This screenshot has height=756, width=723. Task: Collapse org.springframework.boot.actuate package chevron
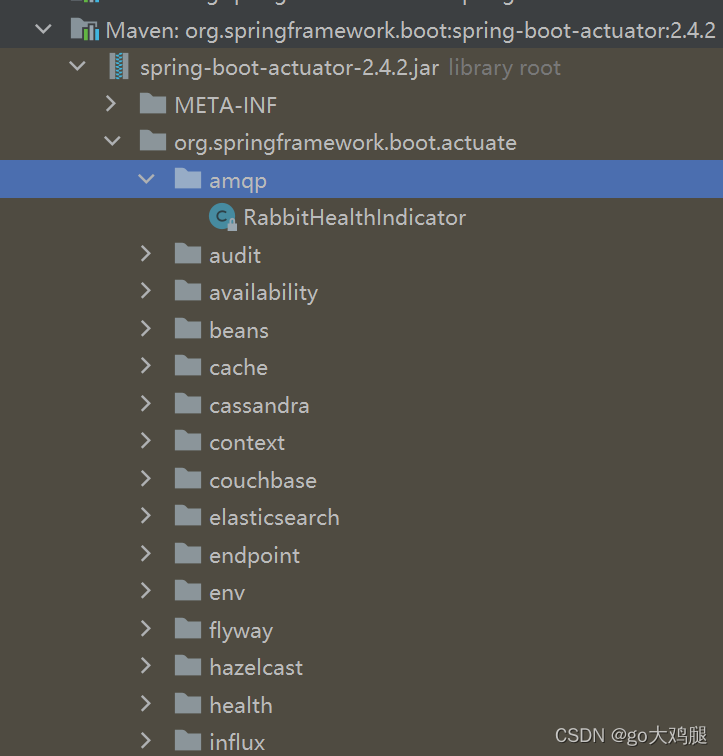[112, 141]
